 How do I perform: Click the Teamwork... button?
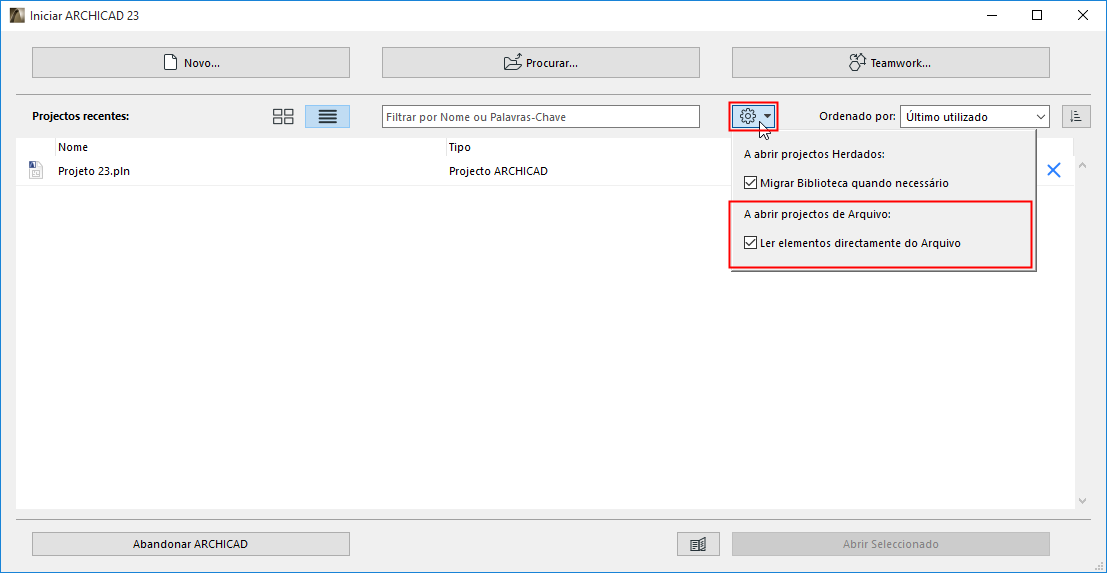tap(890, 63)
